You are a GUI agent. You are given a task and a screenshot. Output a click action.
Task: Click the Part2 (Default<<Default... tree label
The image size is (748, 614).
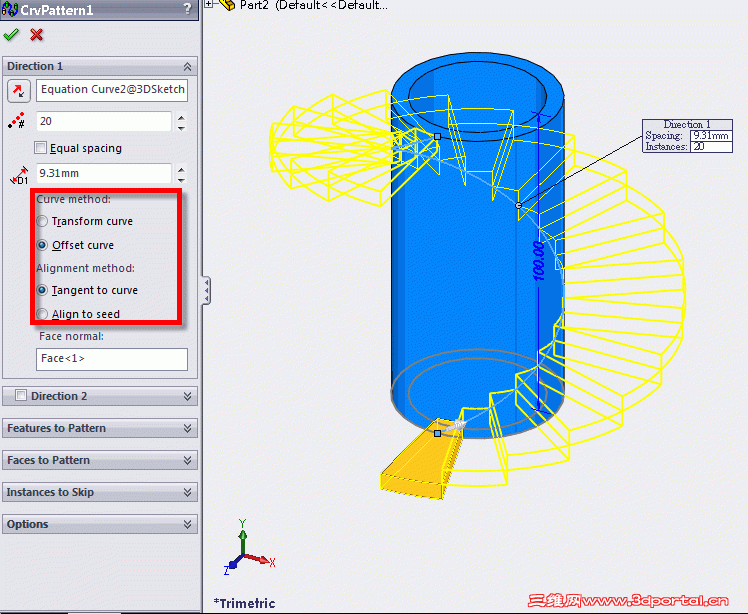coord(313,5)
